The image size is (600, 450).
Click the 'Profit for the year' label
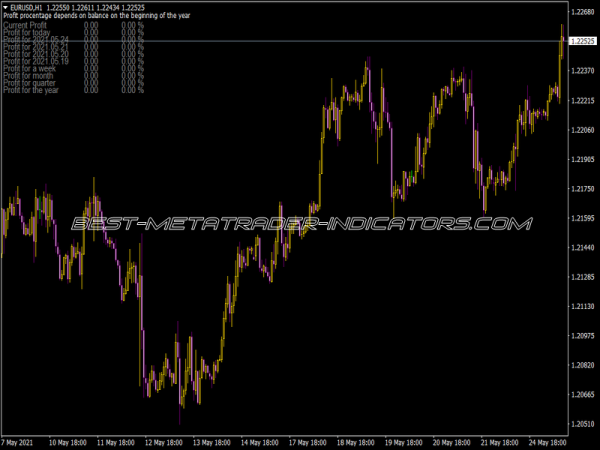coord(31,91)
